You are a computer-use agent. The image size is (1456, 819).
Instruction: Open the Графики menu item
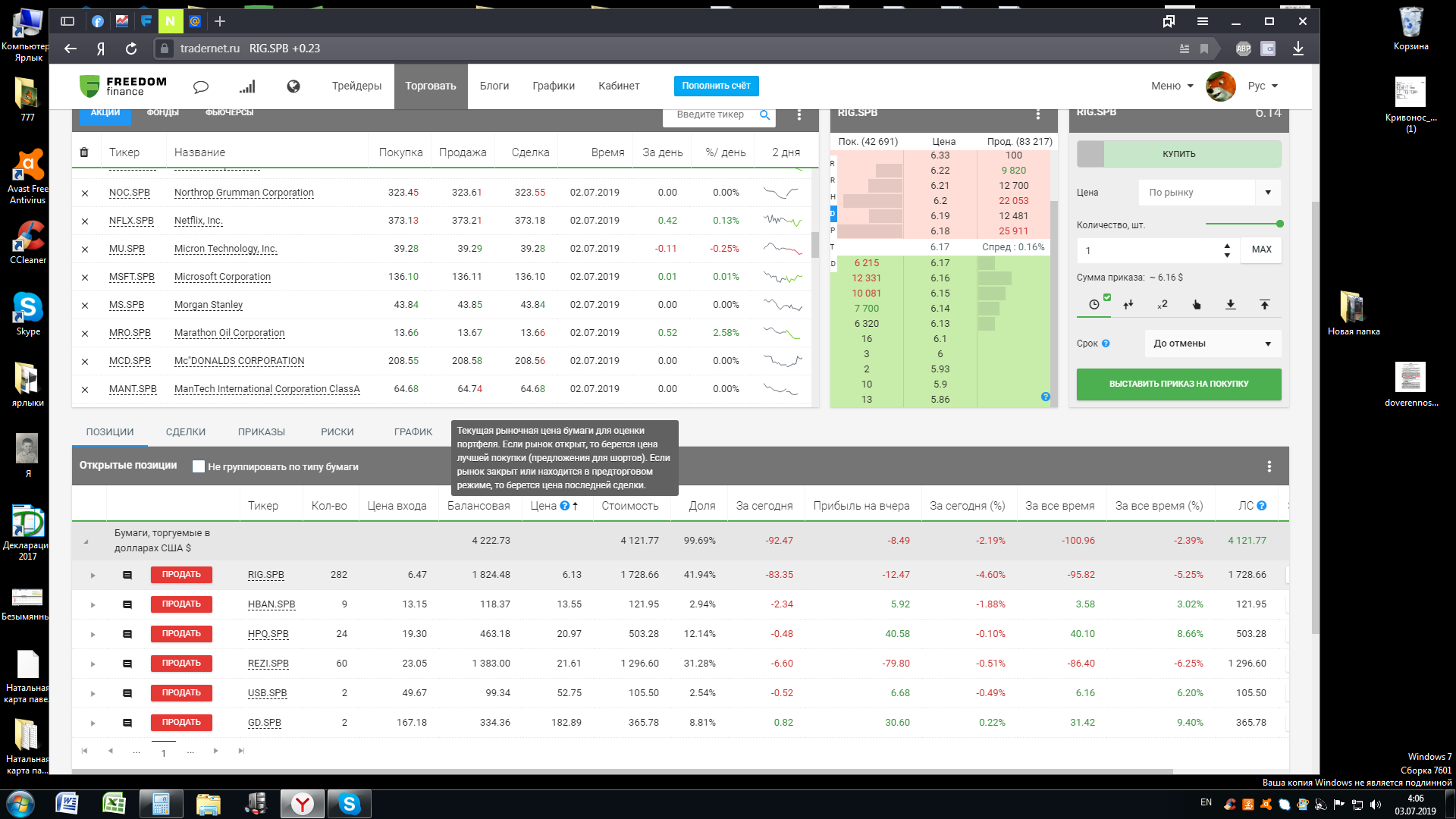click(554, 86)
